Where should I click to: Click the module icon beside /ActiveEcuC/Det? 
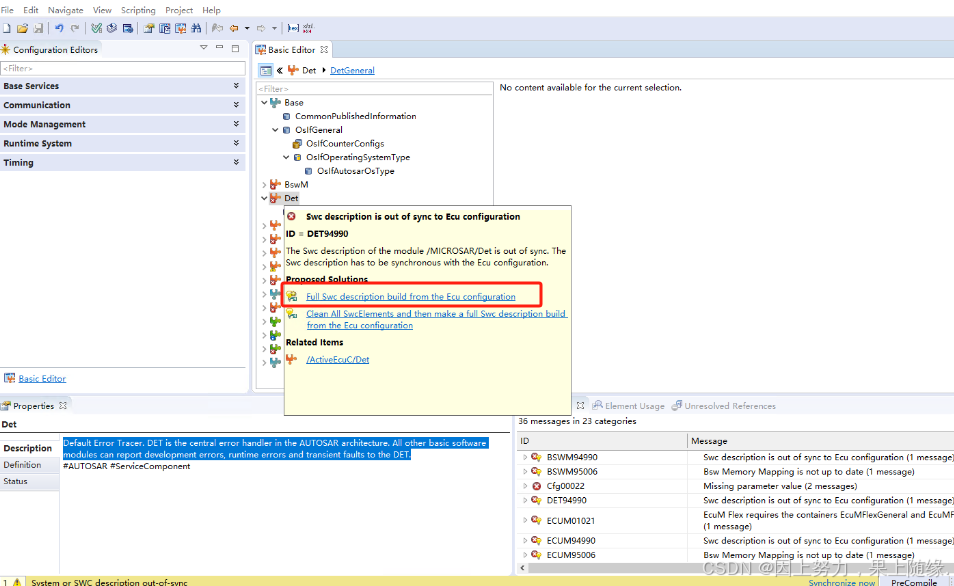click(x=292, y=359)
